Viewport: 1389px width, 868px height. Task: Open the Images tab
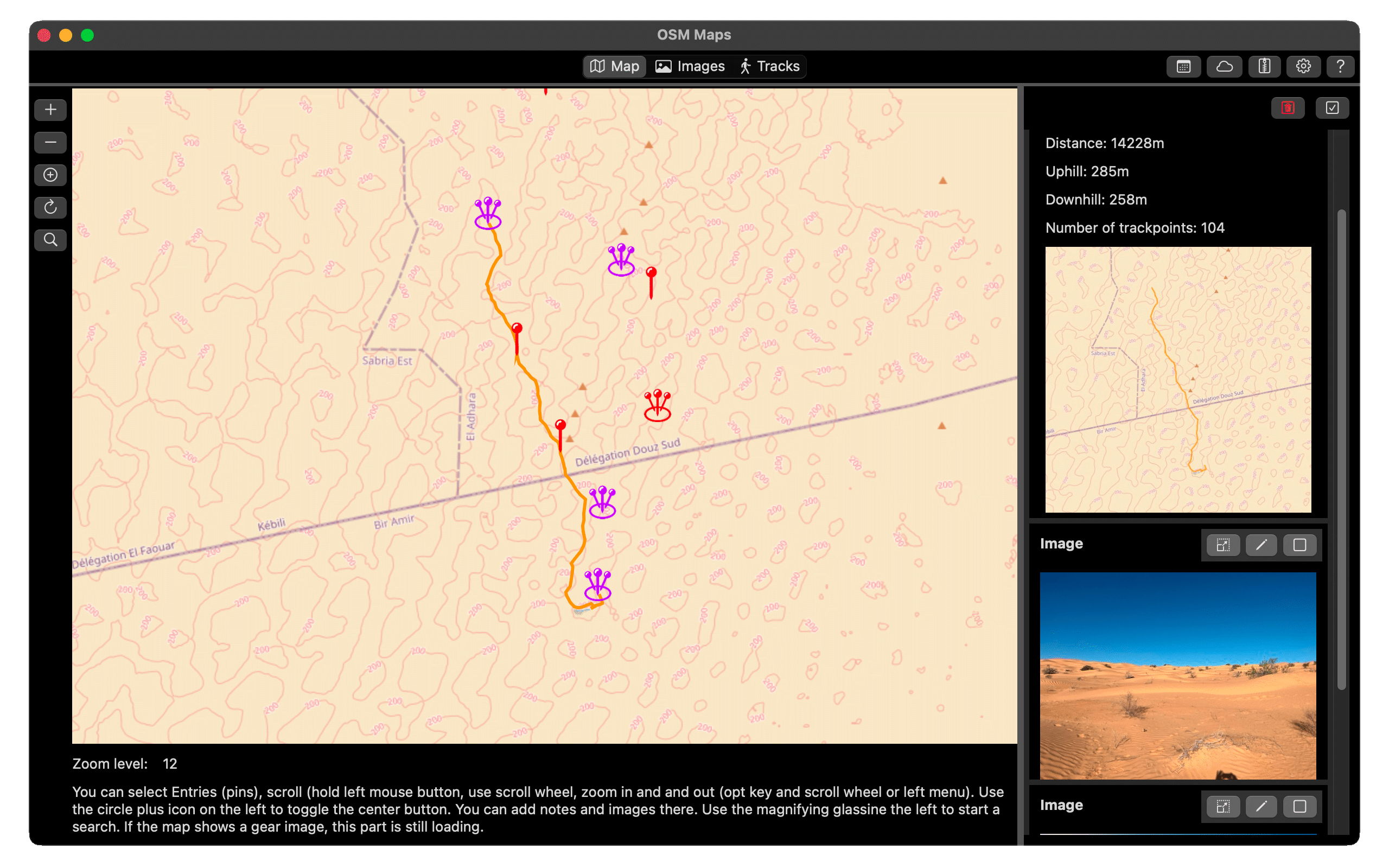pos(691,67)
